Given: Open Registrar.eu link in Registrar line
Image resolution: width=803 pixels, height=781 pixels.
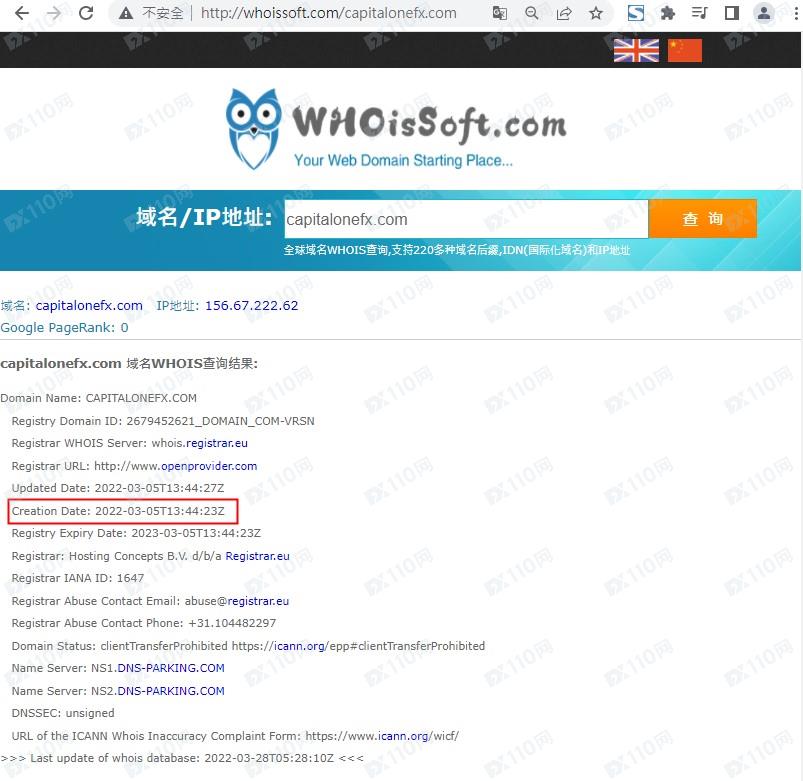Looking at the screenshot, I should point(257,556).
